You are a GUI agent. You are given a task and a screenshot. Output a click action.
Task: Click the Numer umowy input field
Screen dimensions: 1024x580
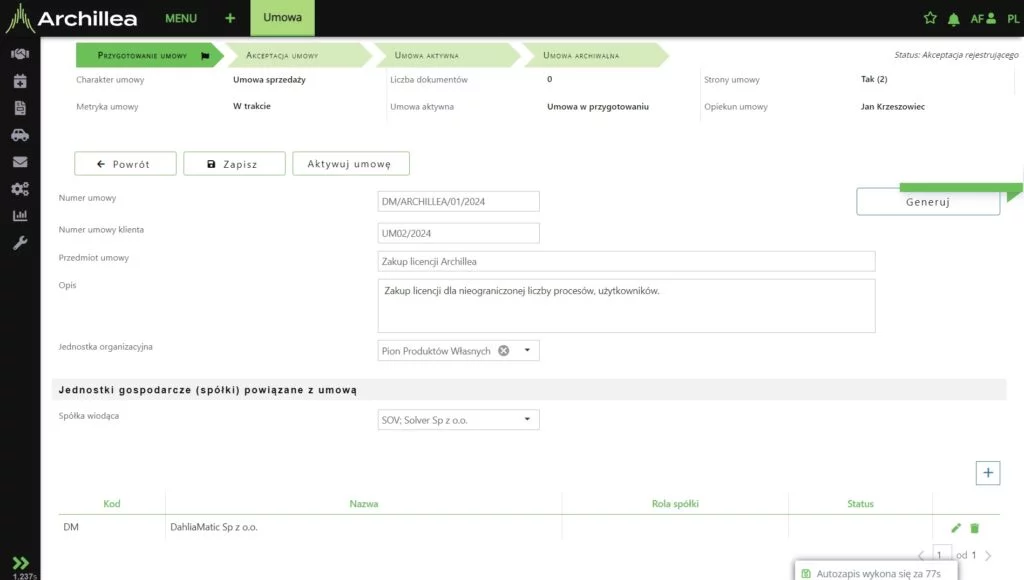(x=458, y=200)
